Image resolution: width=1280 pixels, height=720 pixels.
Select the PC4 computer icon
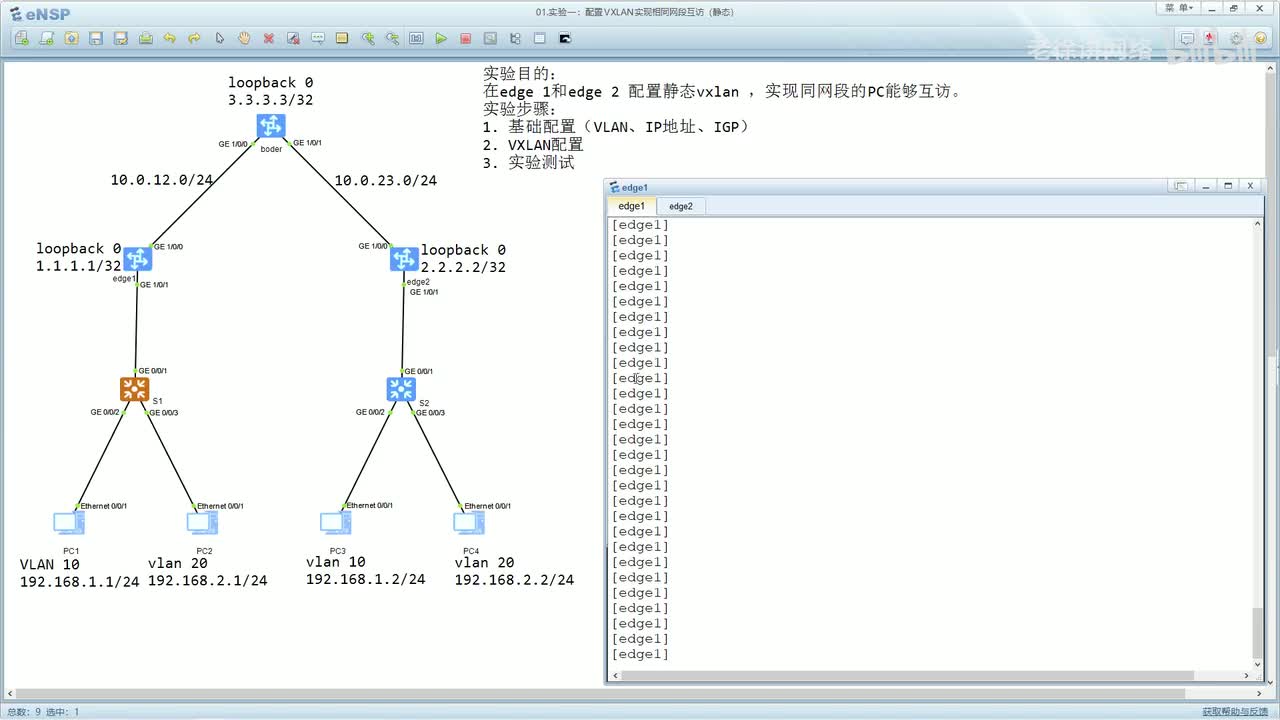point(469,523)
